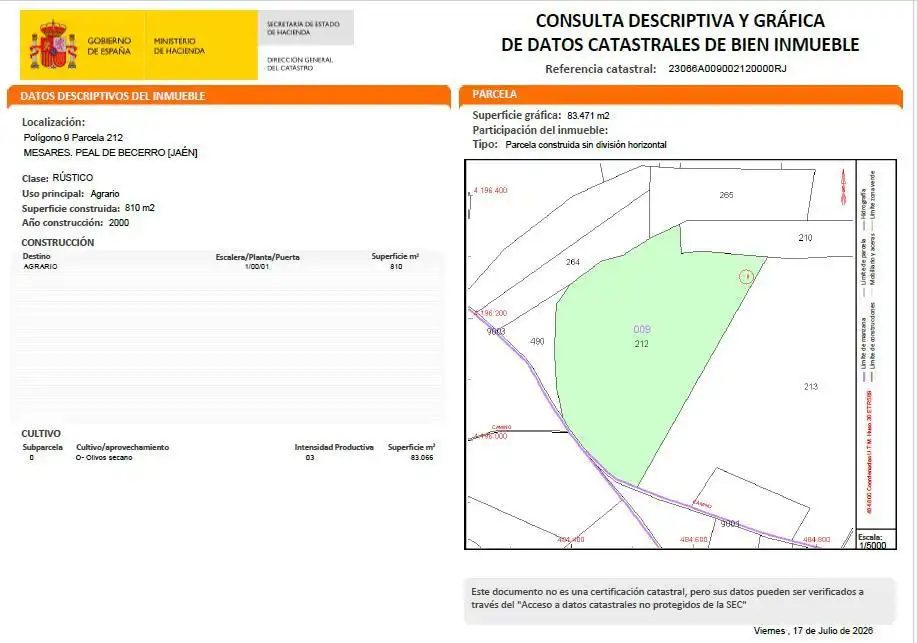Click the '810' construction surface cell
This screenshot has height=643, width=917.
click(x=396, y=266)
